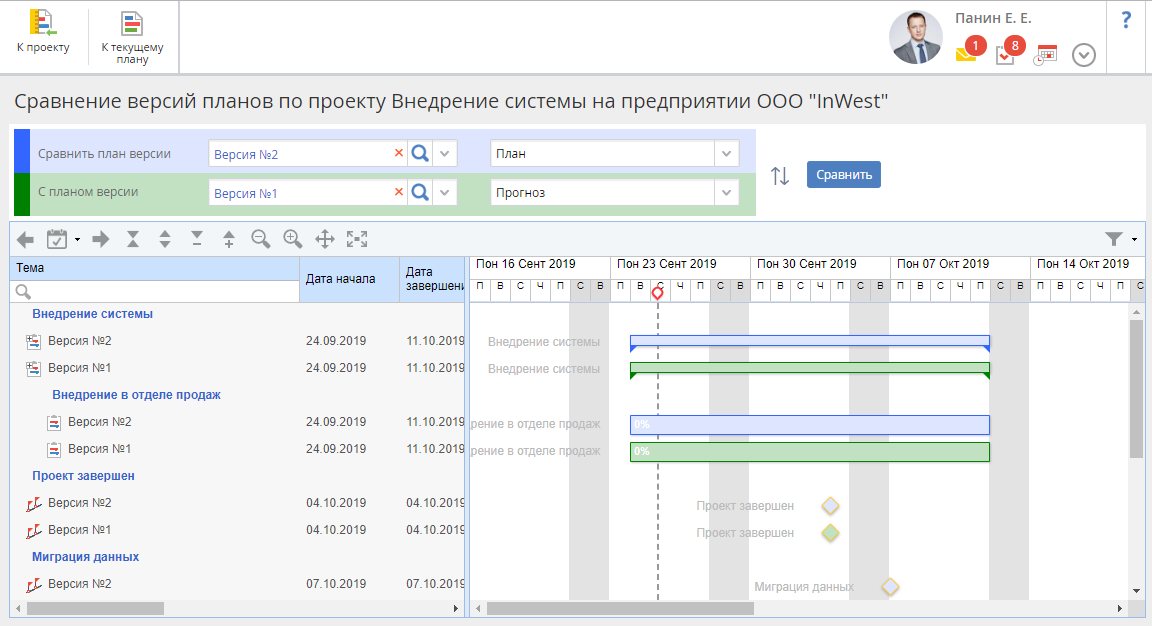This screenshot has width=1152, height=626.
Task: Zoom in the Gantt chart
Action: click(292, 239)
